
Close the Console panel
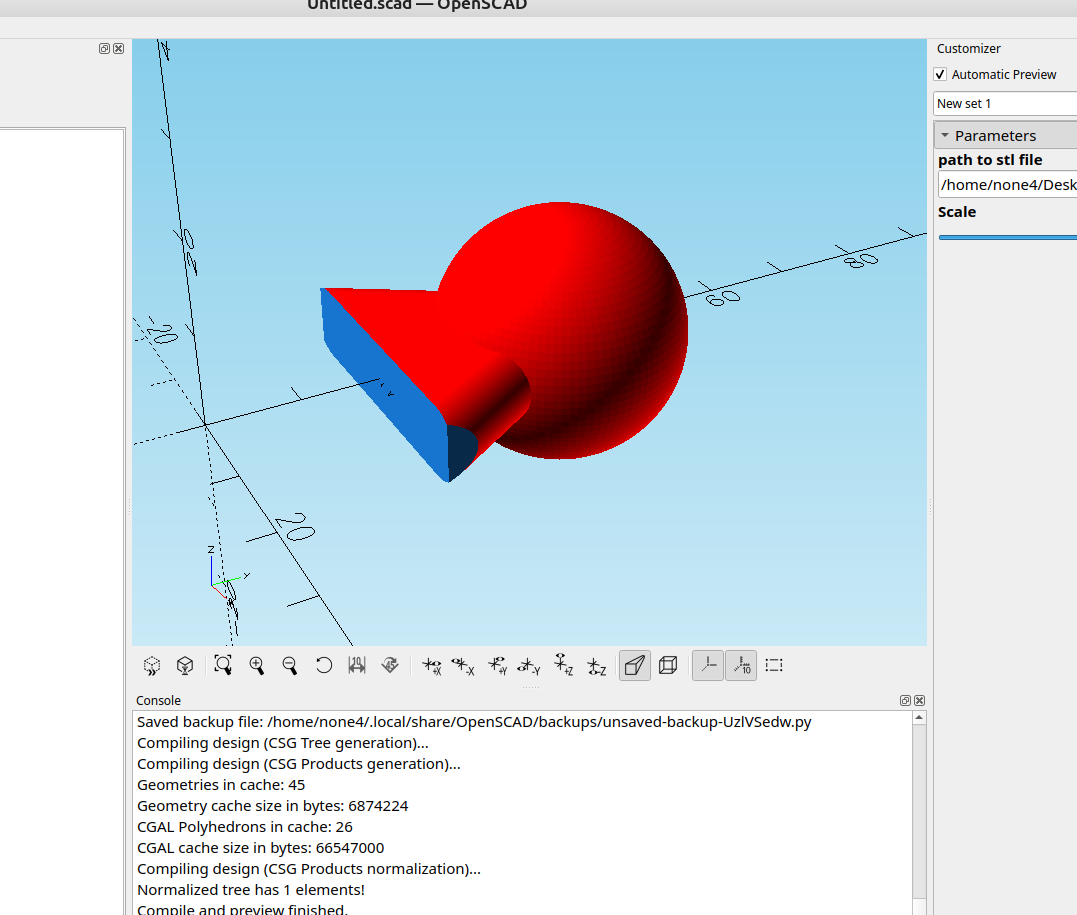click(x=919, y=701)
